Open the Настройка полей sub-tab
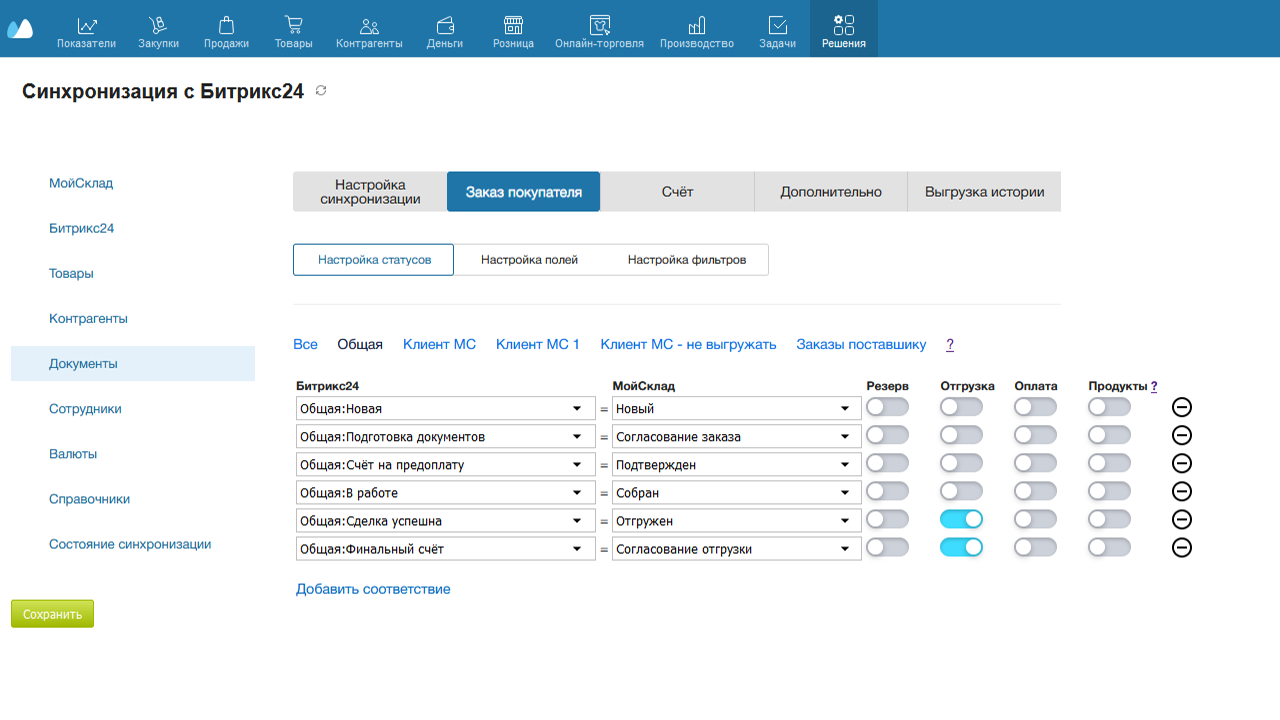This screenshot has width=1280, height=720. point(529,260)
